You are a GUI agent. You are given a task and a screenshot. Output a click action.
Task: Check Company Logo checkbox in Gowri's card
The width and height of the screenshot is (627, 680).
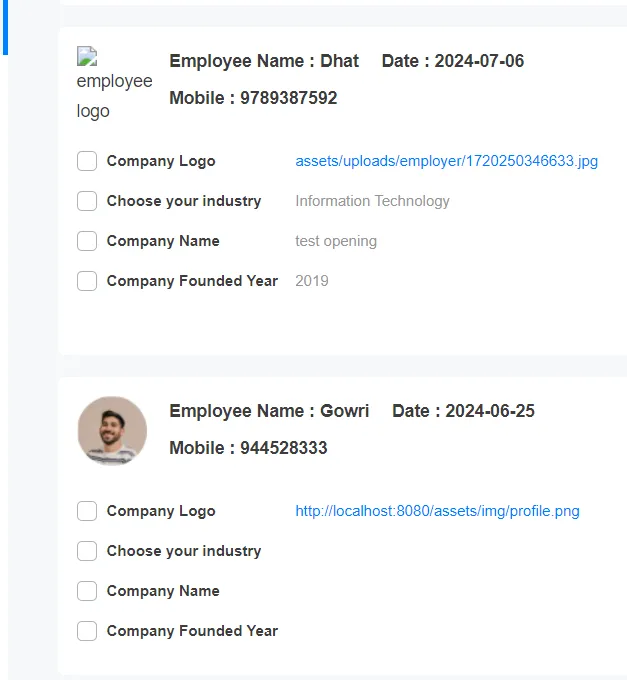[87, 511]
